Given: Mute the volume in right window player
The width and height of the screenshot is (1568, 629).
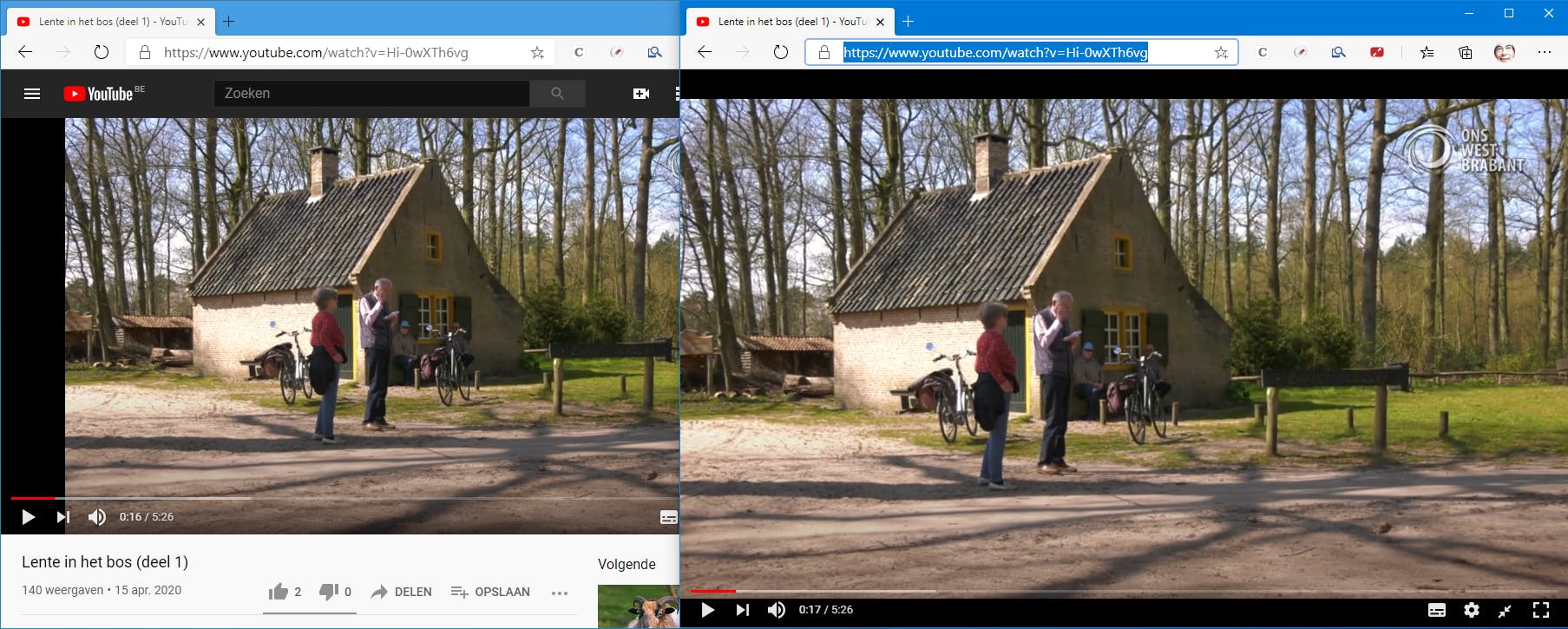Looking at the screenshot, I should [x=776, y=610].
